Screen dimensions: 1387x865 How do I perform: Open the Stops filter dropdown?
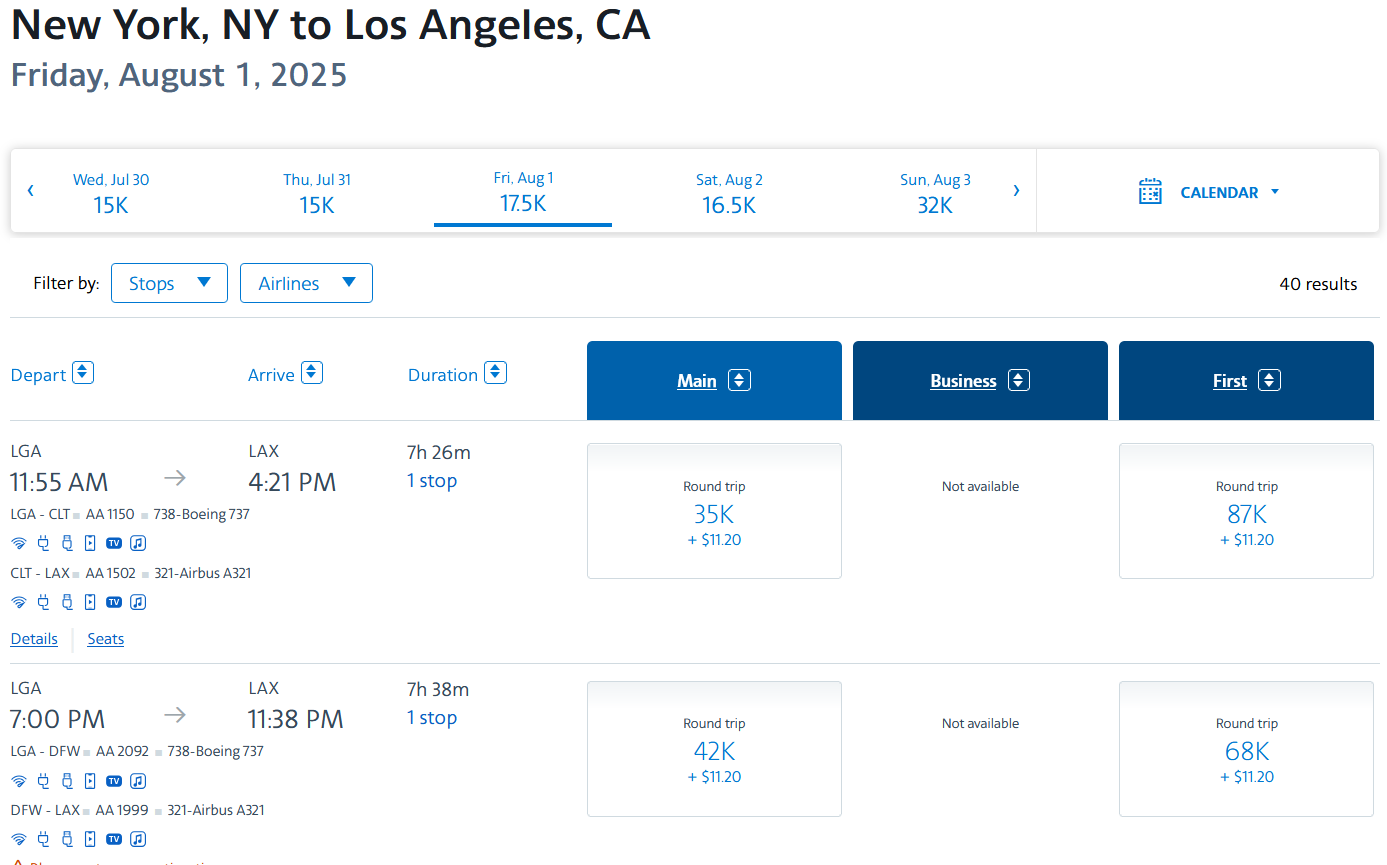point(168,283)
